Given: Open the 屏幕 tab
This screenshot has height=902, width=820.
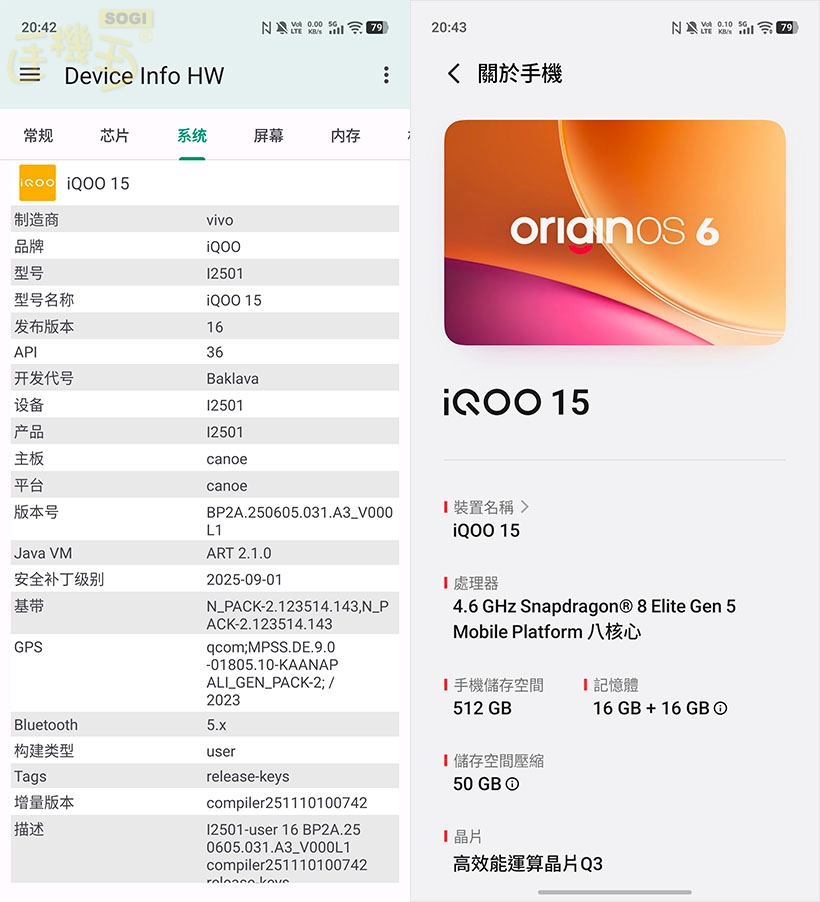Looking at the screenshot, I should [268, 136].
